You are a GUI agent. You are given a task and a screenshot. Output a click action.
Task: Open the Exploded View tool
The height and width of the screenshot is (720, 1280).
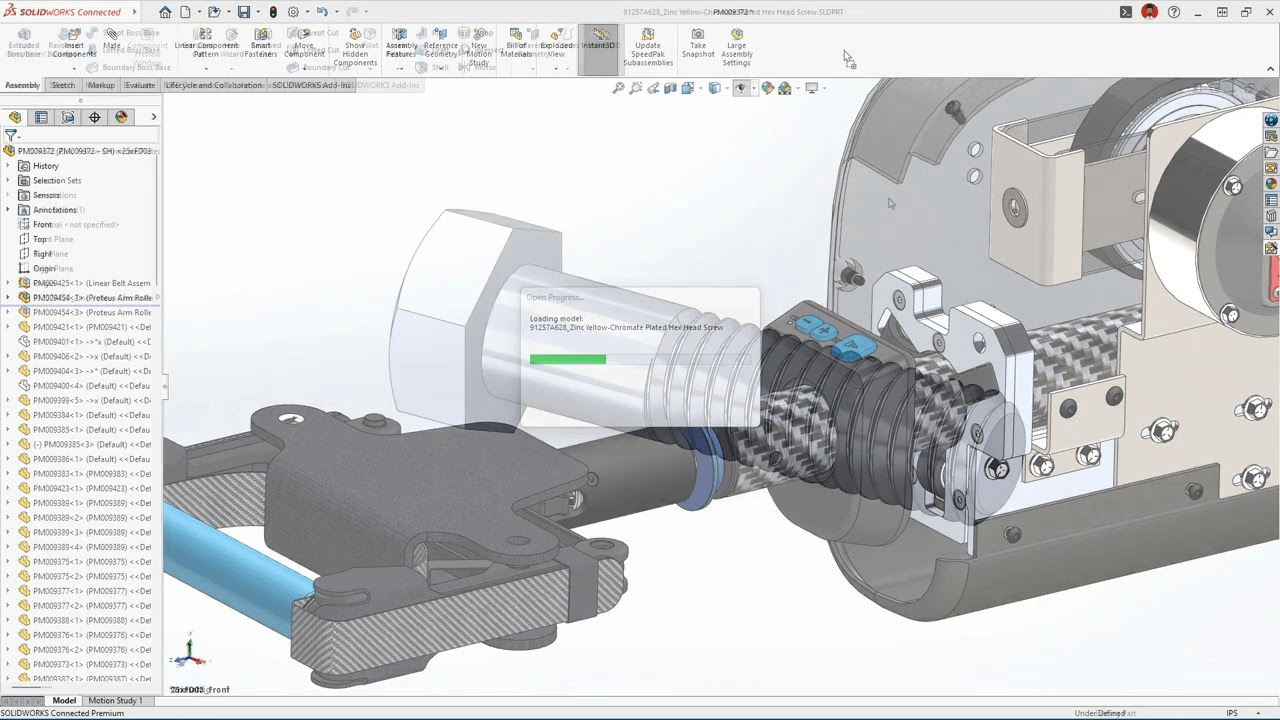pyautogui.click(x=554, y=46)
